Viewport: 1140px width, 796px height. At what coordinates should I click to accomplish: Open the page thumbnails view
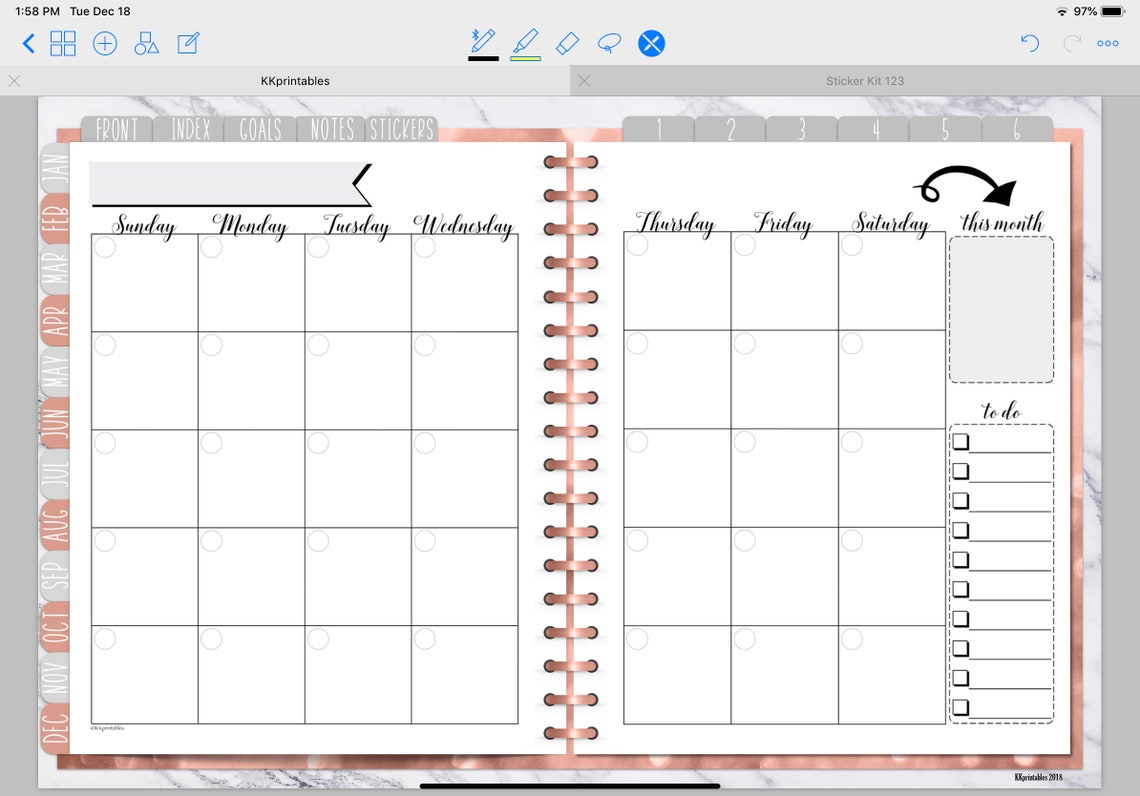[64, 42]
